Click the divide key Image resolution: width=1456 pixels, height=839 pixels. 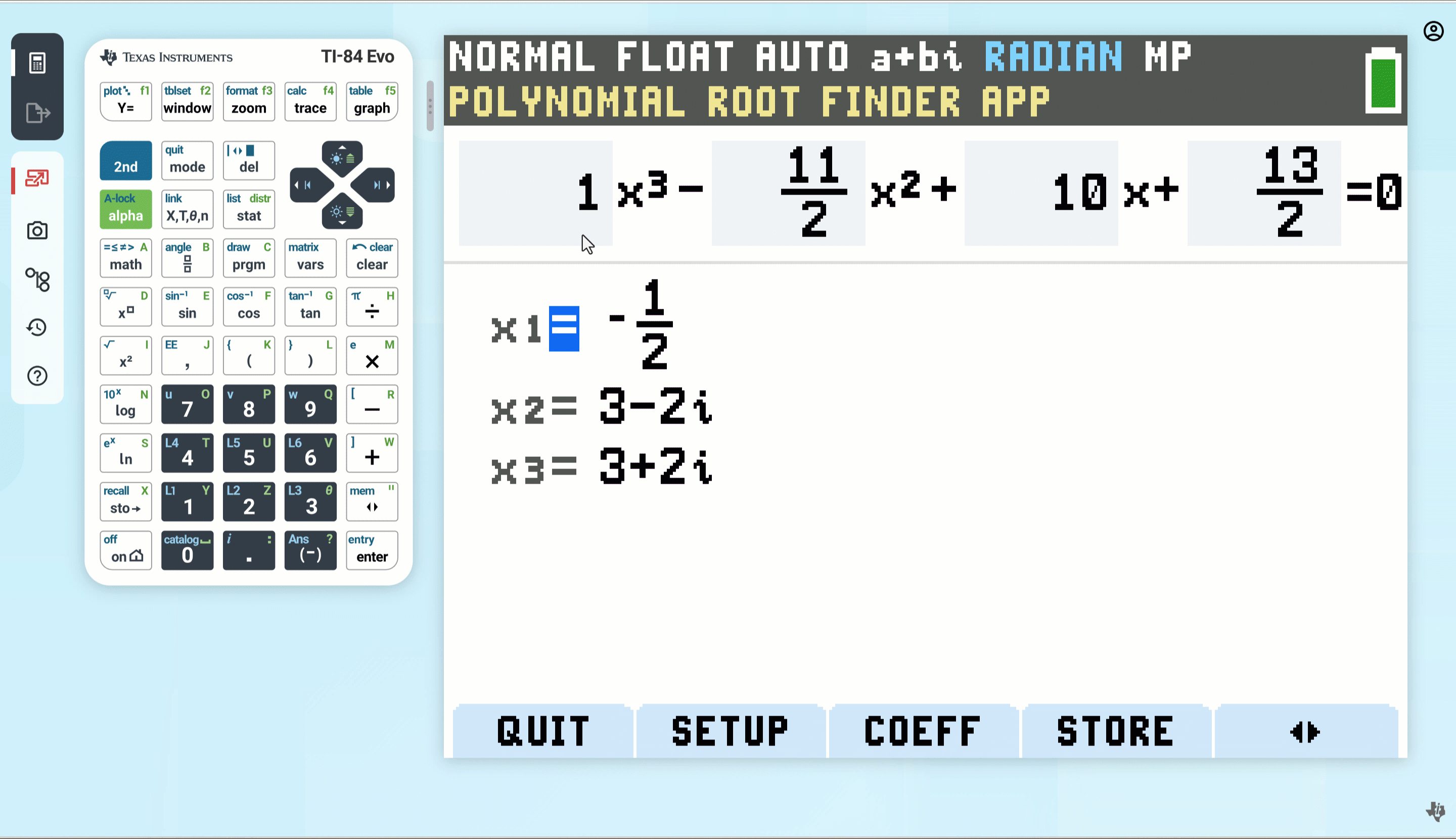(372, 307)
